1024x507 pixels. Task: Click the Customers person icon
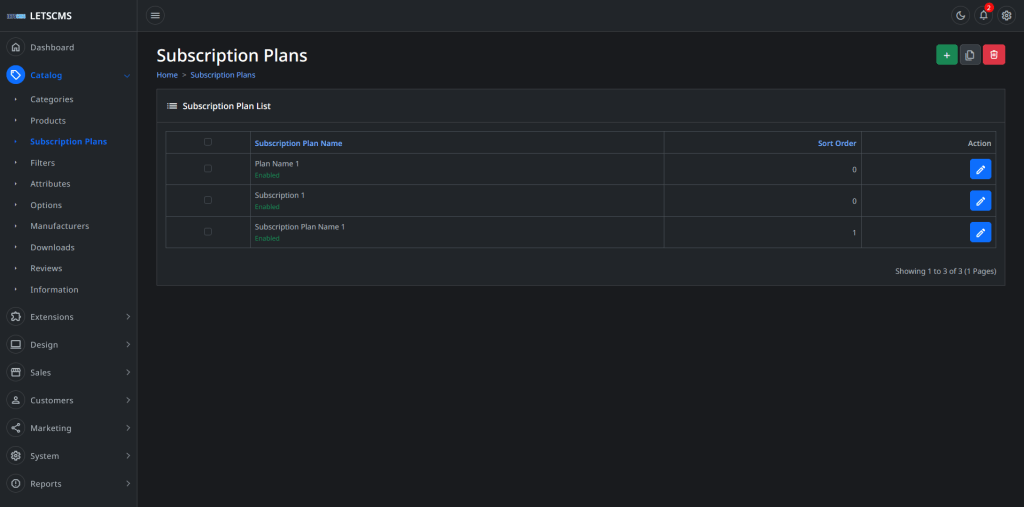(16, 400)
